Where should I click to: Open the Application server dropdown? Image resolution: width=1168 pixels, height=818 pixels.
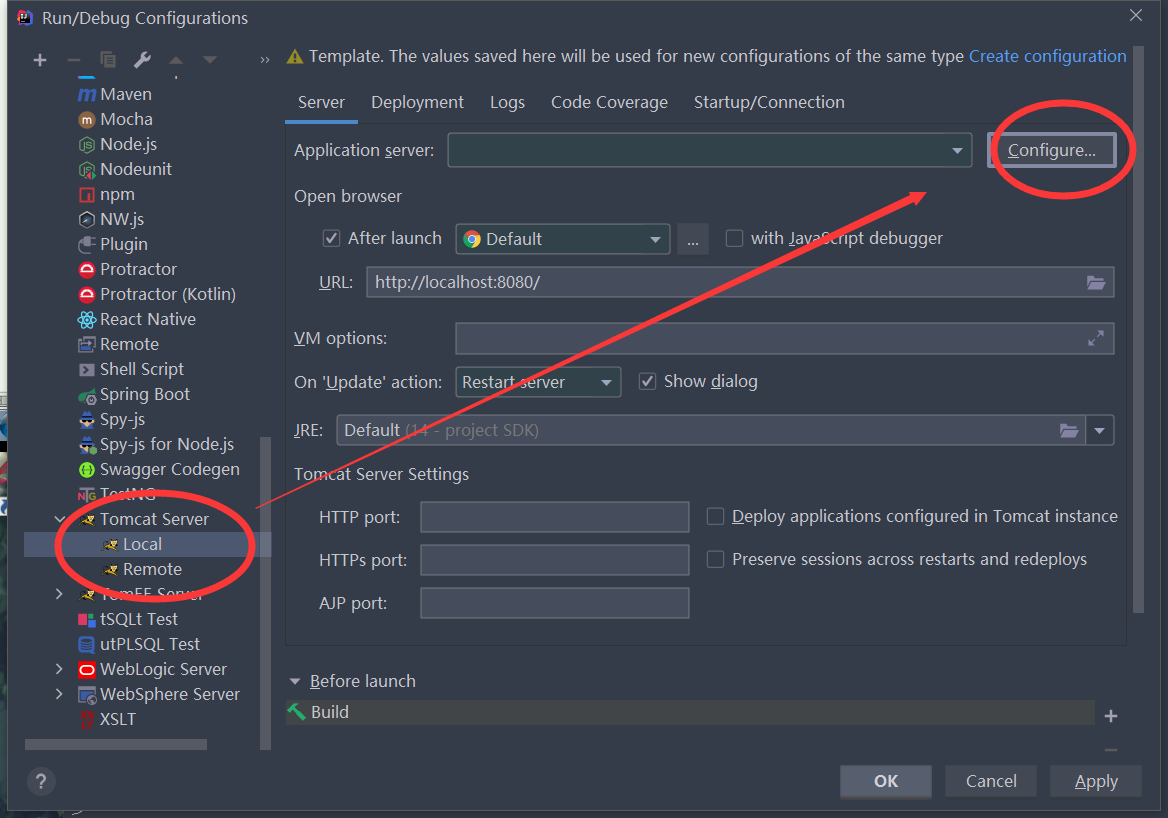tap(710, 150)
